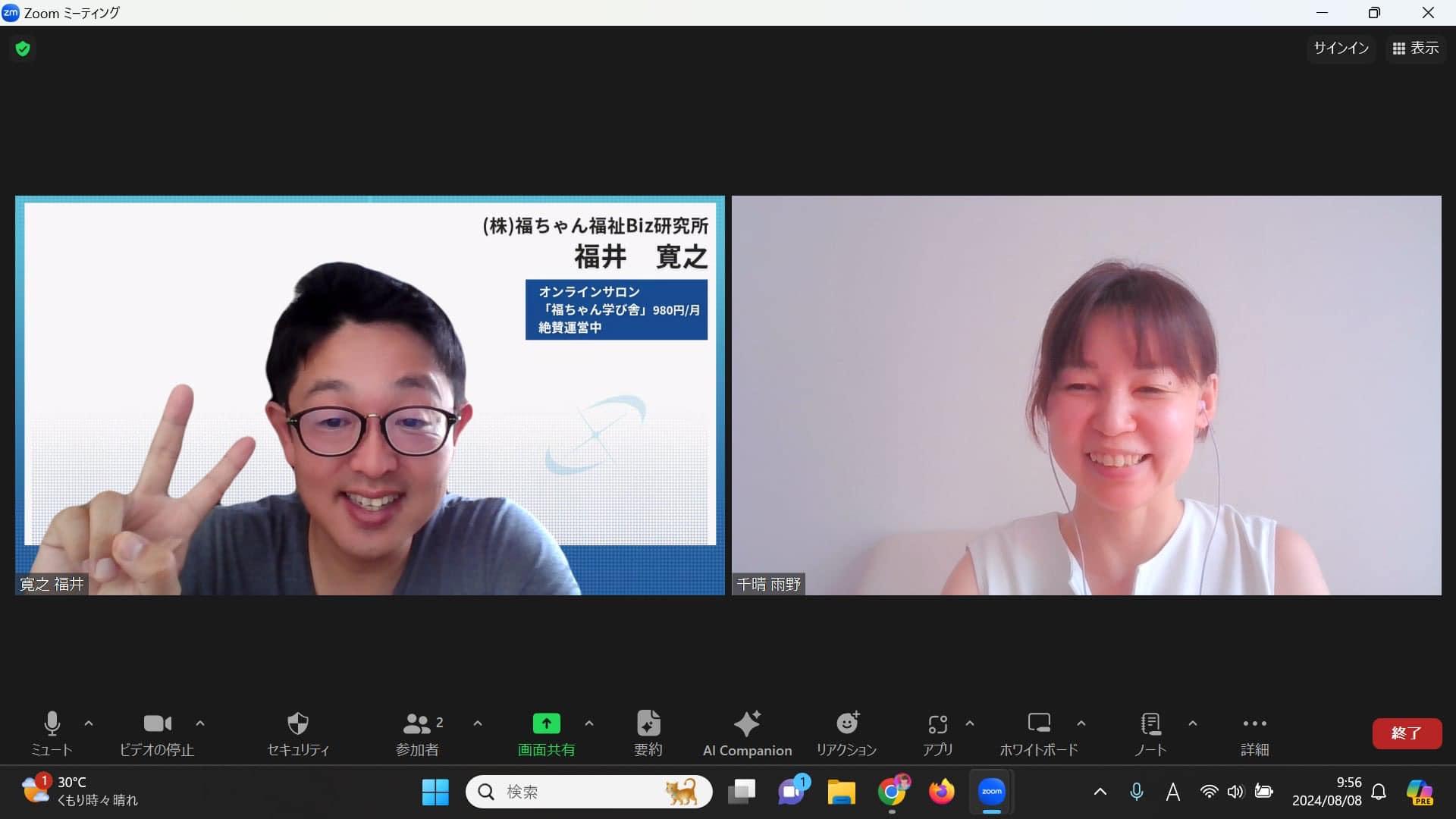Image resolution: width=1456 pixels, height=819 pixels.
Task: Click the サインイン sign-in button
Action: pyautogui.click(x=1341, y=49)
